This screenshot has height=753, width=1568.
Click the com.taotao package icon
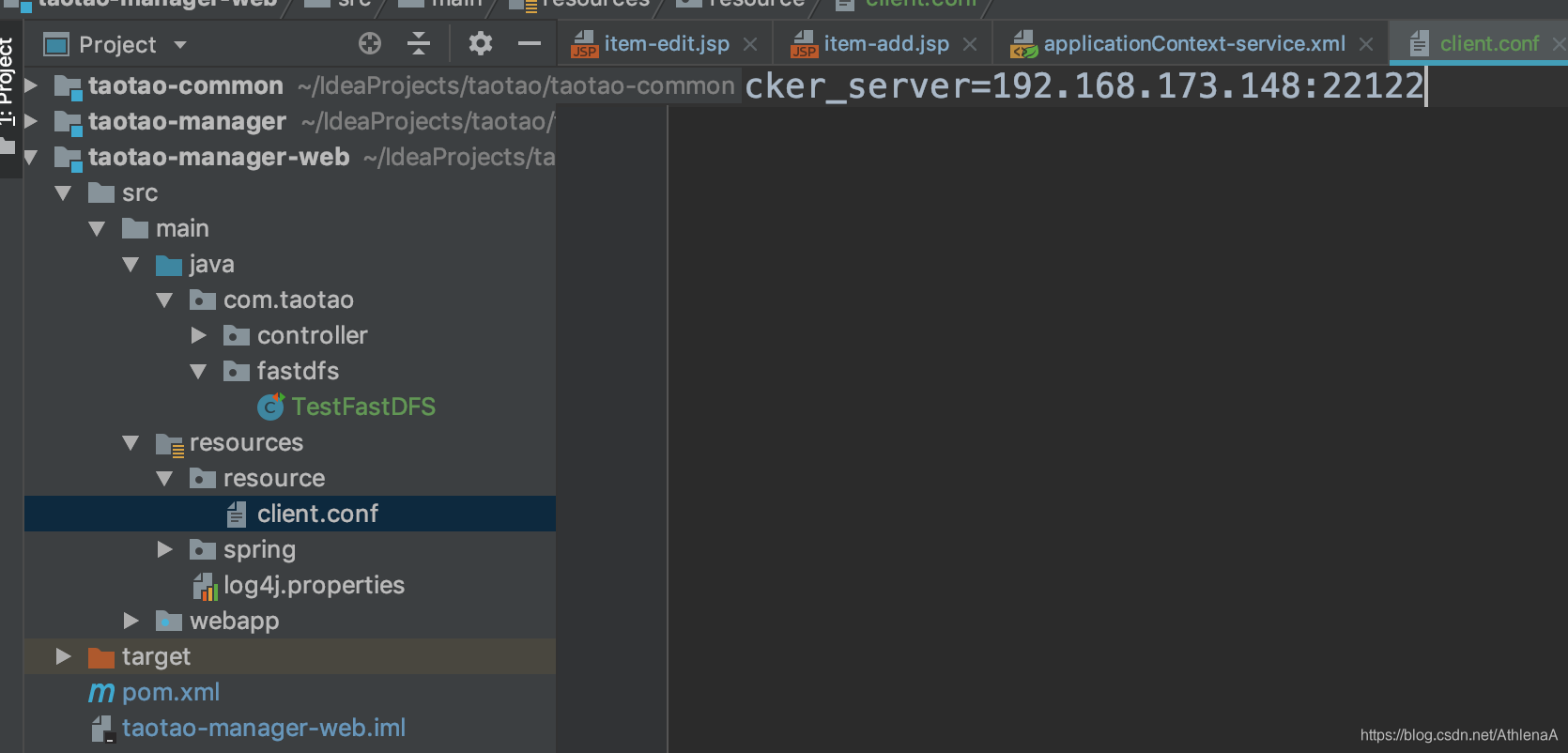click(x=203, y=300)
